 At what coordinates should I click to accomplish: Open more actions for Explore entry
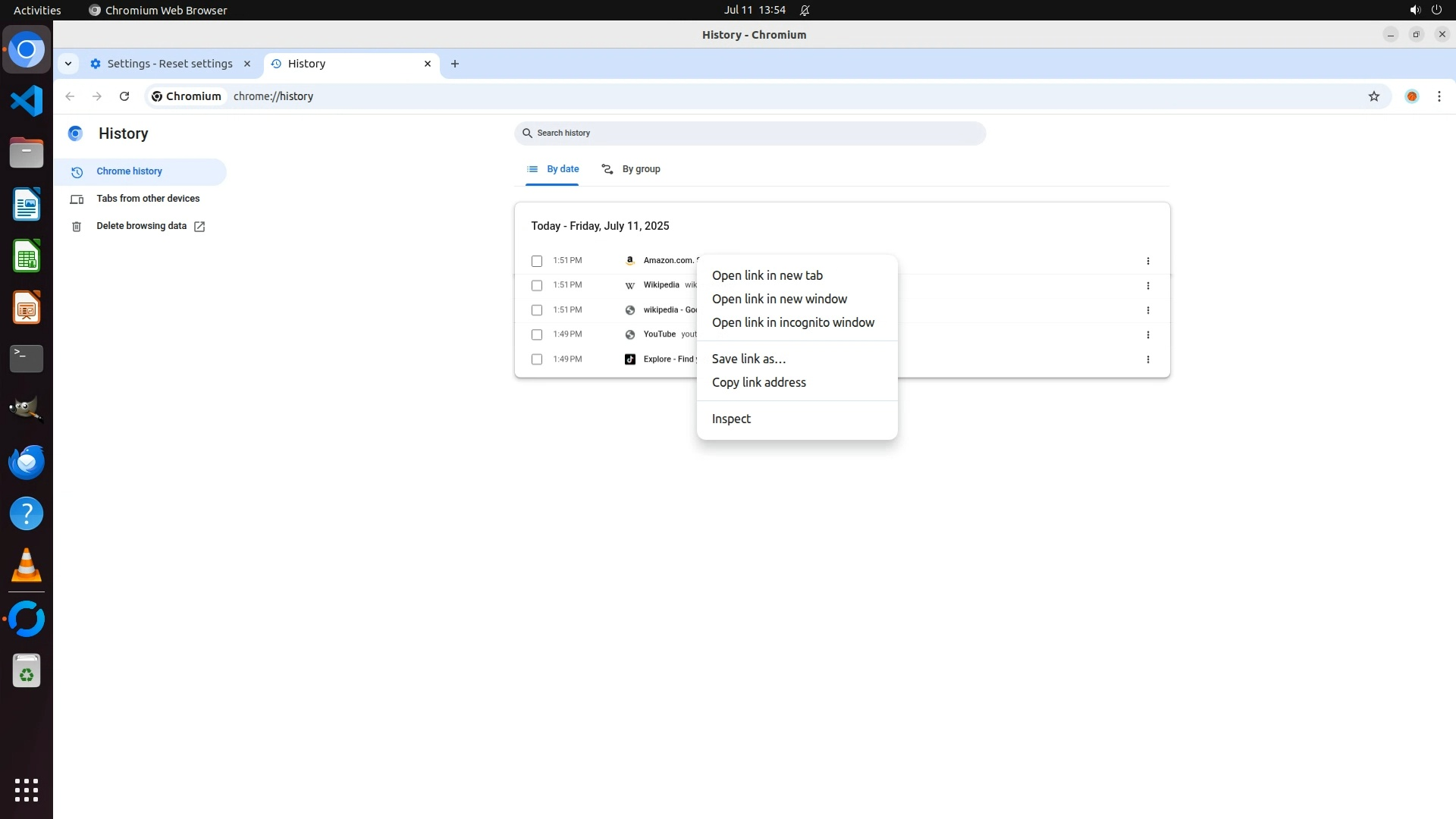coord(1147,359)
